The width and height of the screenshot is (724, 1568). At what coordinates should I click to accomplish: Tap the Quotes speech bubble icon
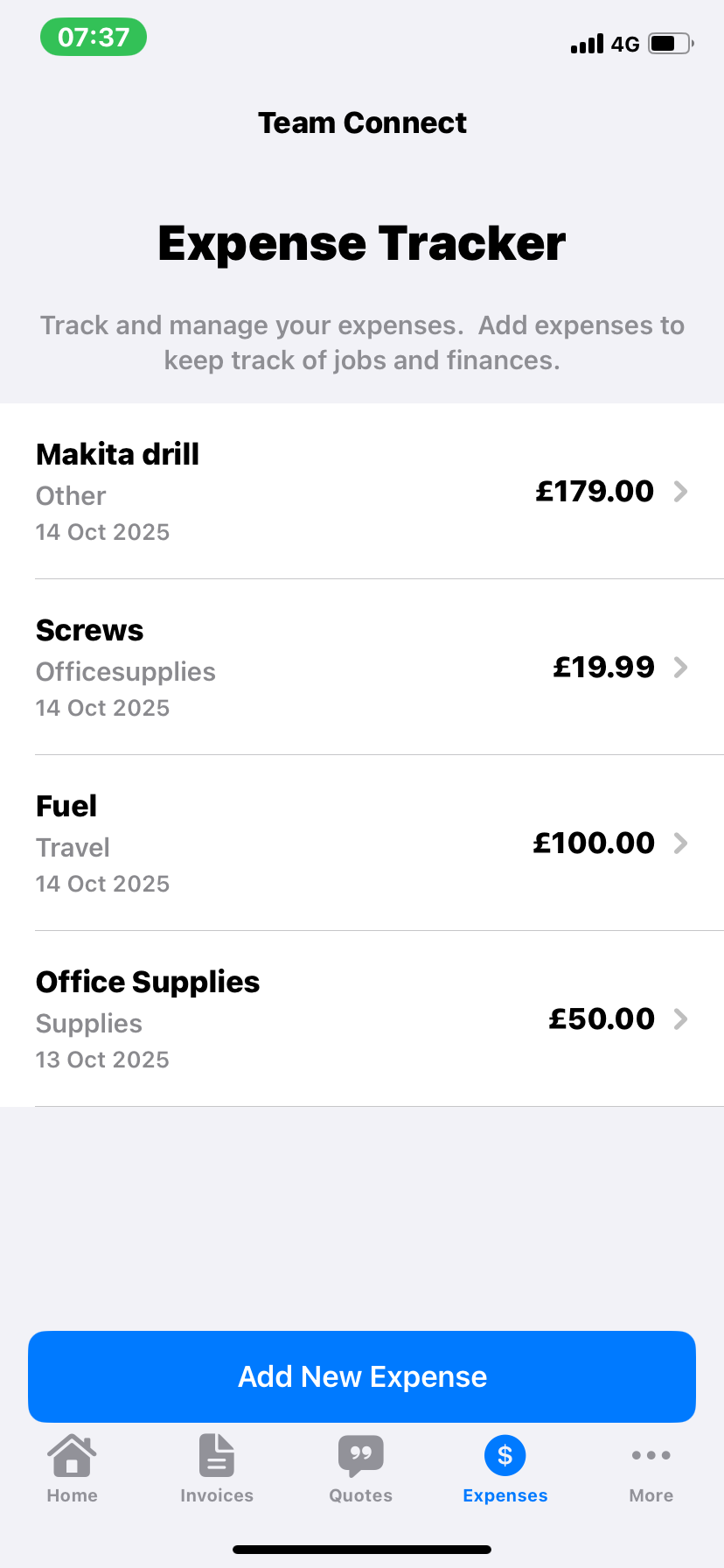(x=360, y=1455)
